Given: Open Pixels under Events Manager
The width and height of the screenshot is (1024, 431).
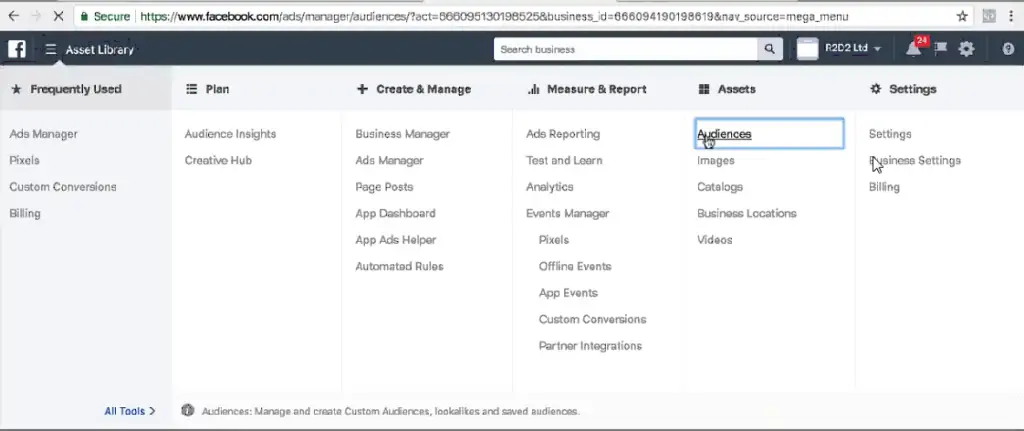Looking at the screenshot, I should (x=554, y=240).
